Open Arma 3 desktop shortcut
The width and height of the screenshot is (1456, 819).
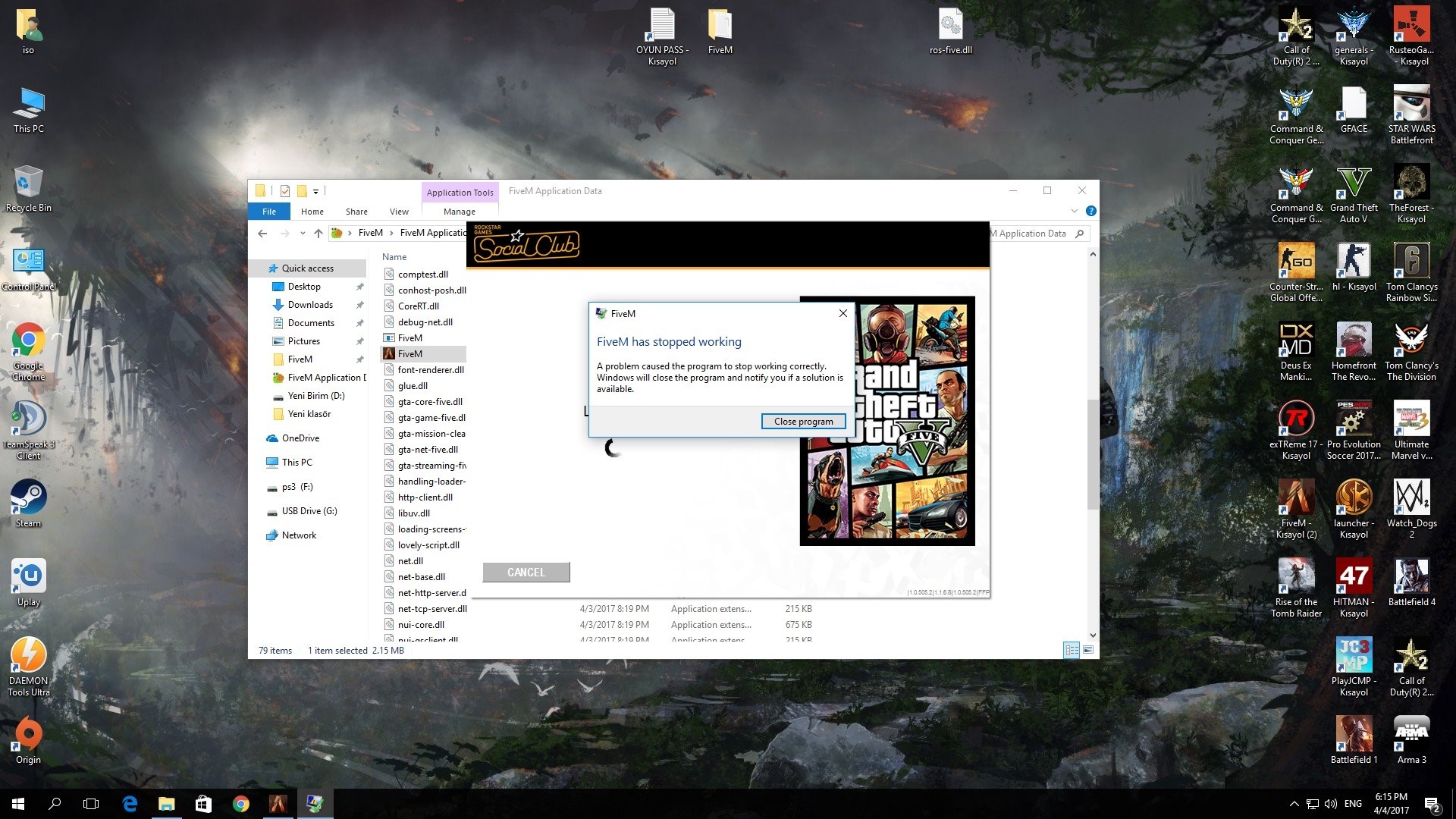point(1411,739)
